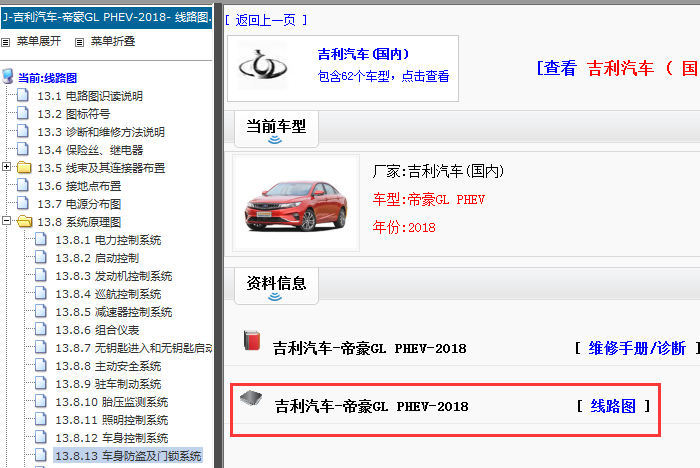Viewport: 700px width, 468px height.
Task: Click the 菜单展开 expand-menu icon
Action: click(x=5, y=42)
